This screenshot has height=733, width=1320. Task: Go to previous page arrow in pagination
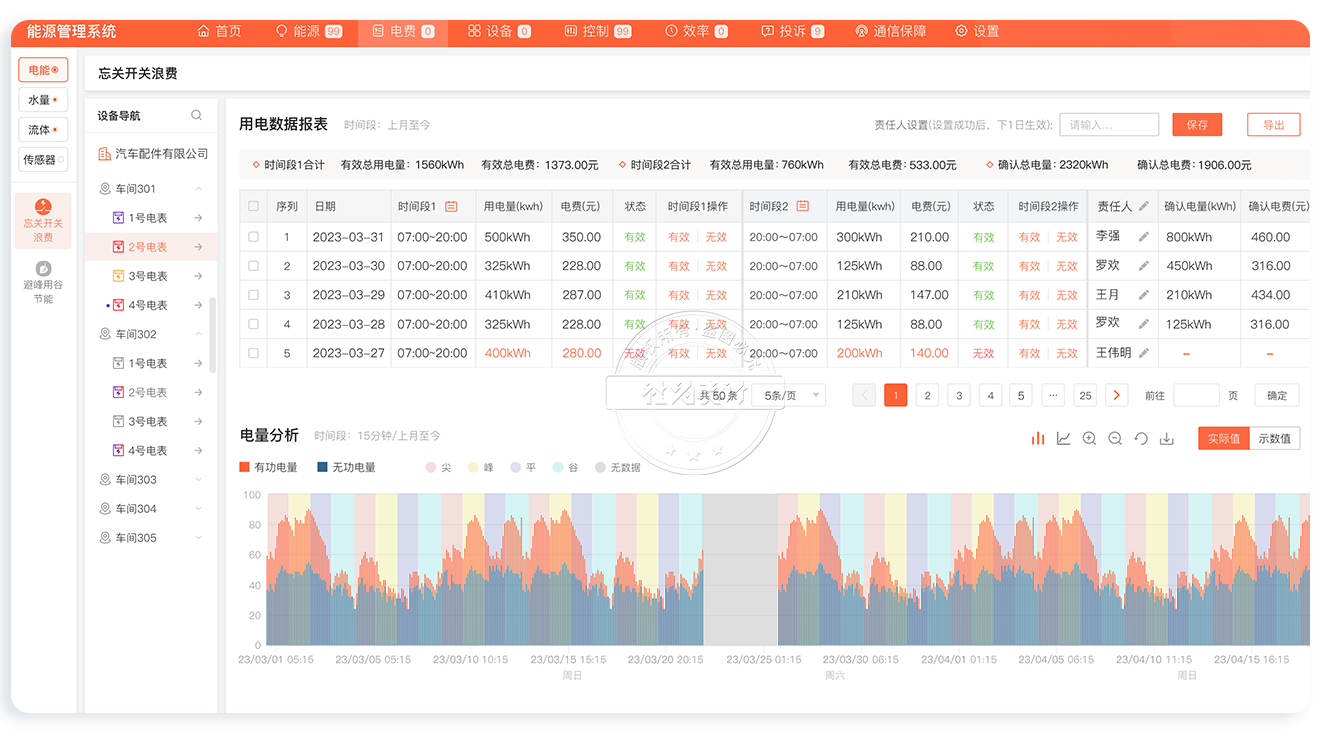(x=864, y=395)
